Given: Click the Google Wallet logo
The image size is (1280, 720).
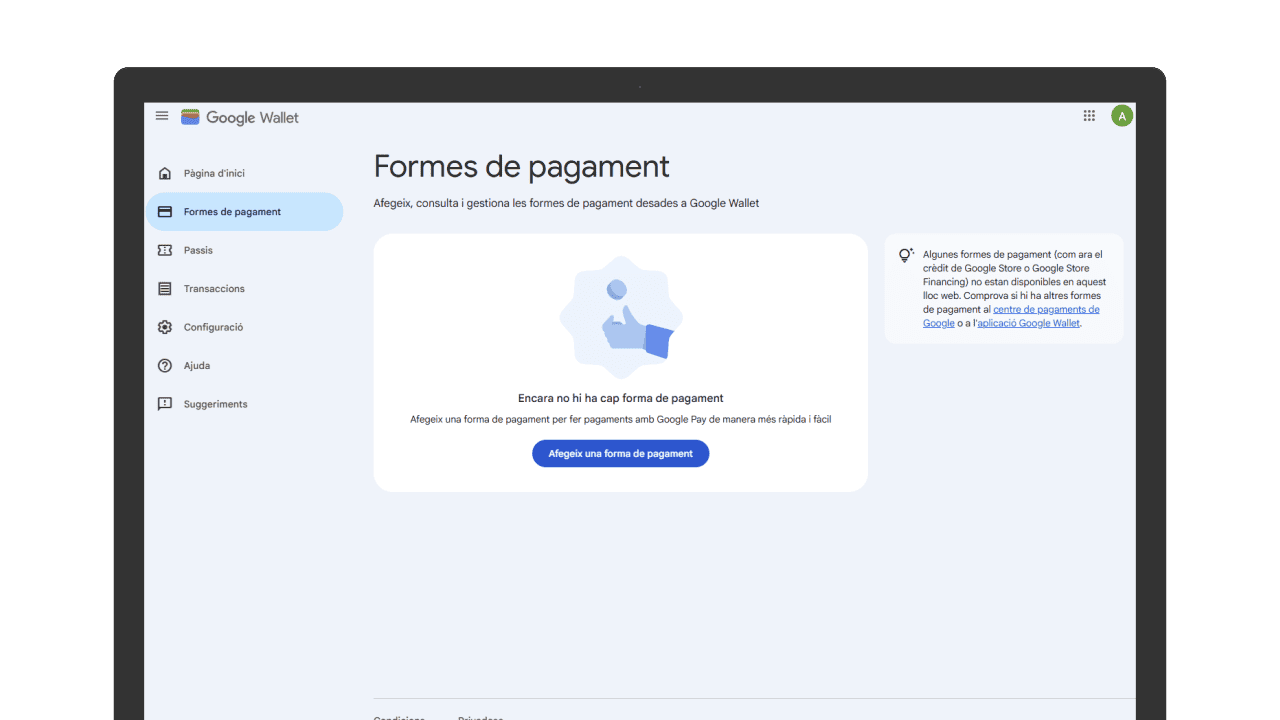Looking at the screenshot, I should click(x=240, y=117).
